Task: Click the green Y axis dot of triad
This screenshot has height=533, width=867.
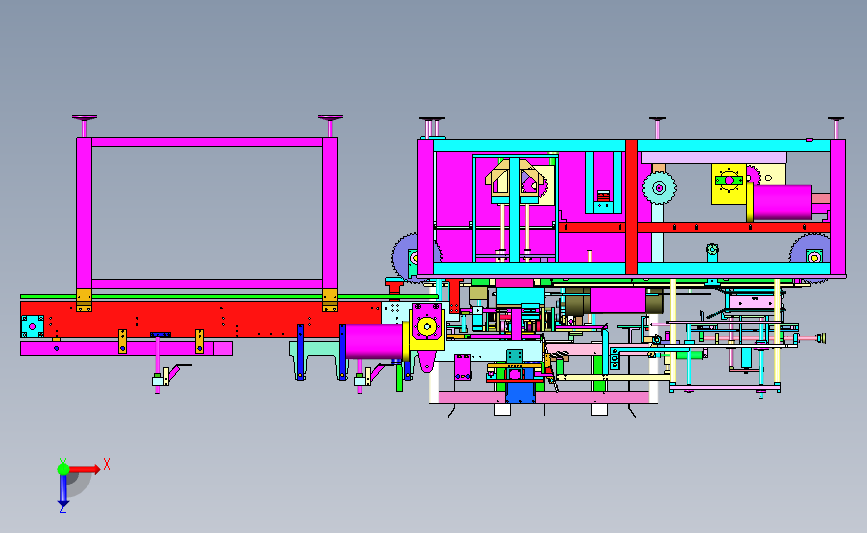Action: [x=63, y=469]
